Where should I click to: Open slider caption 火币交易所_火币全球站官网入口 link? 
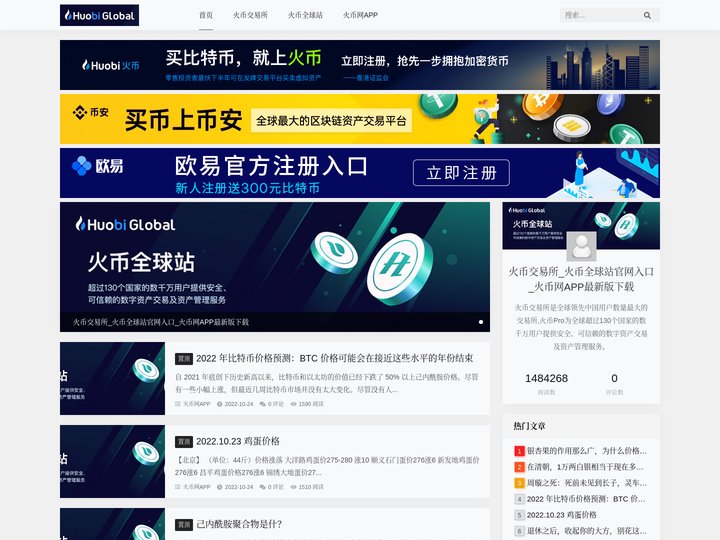click(161, 322)
